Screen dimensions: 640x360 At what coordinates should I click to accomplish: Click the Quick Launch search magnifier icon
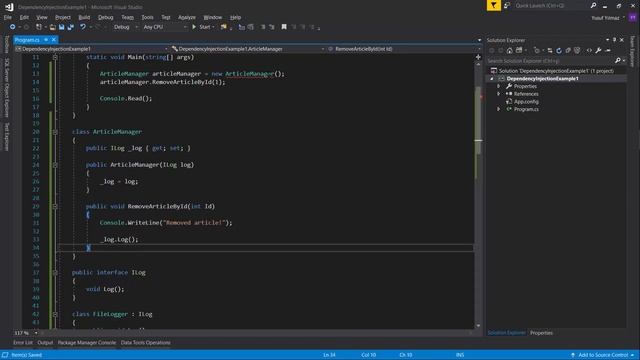click(x=593, y=5)
